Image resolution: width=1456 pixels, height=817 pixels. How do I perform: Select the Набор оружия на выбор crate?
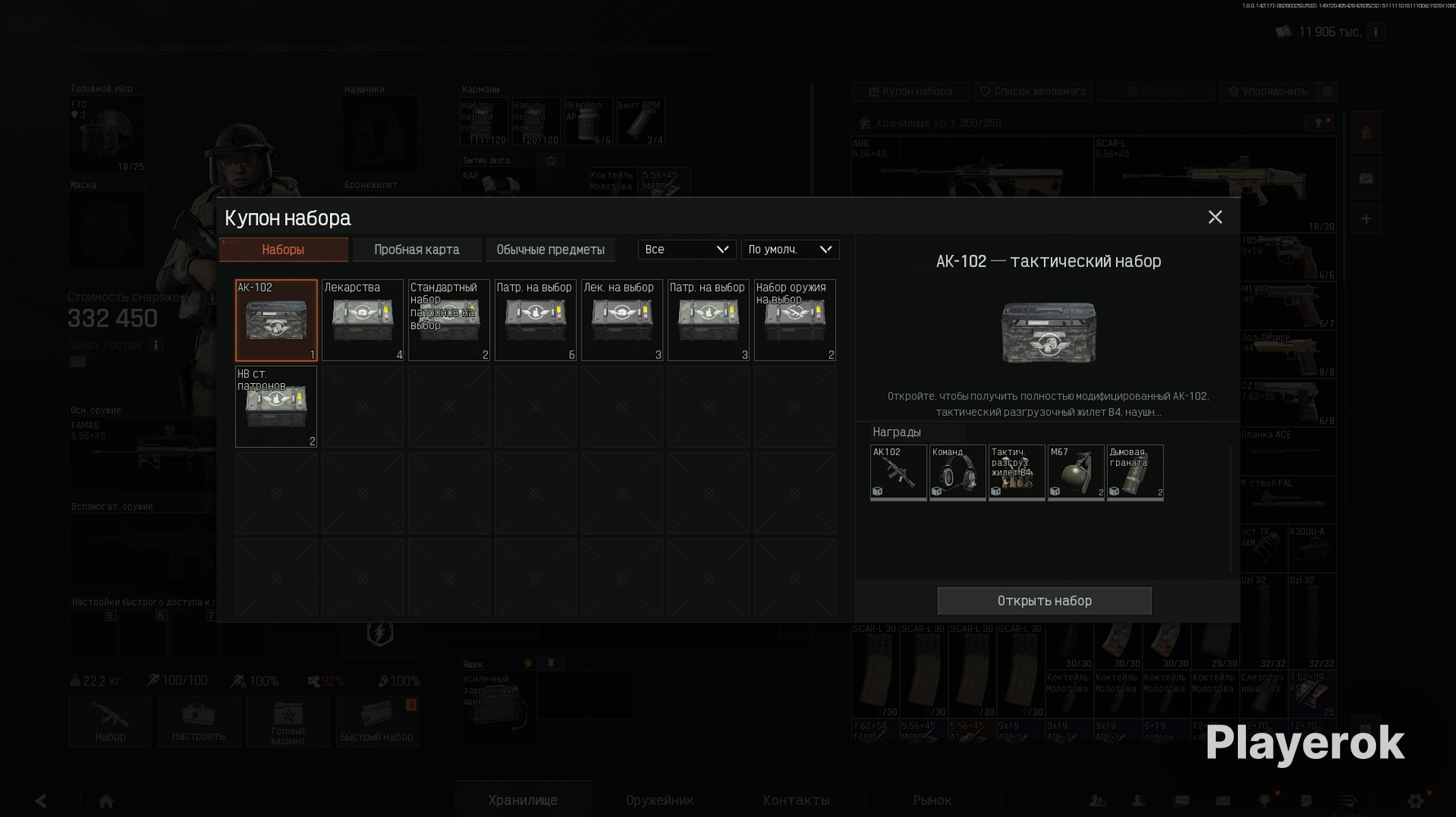tap(795, 320)
